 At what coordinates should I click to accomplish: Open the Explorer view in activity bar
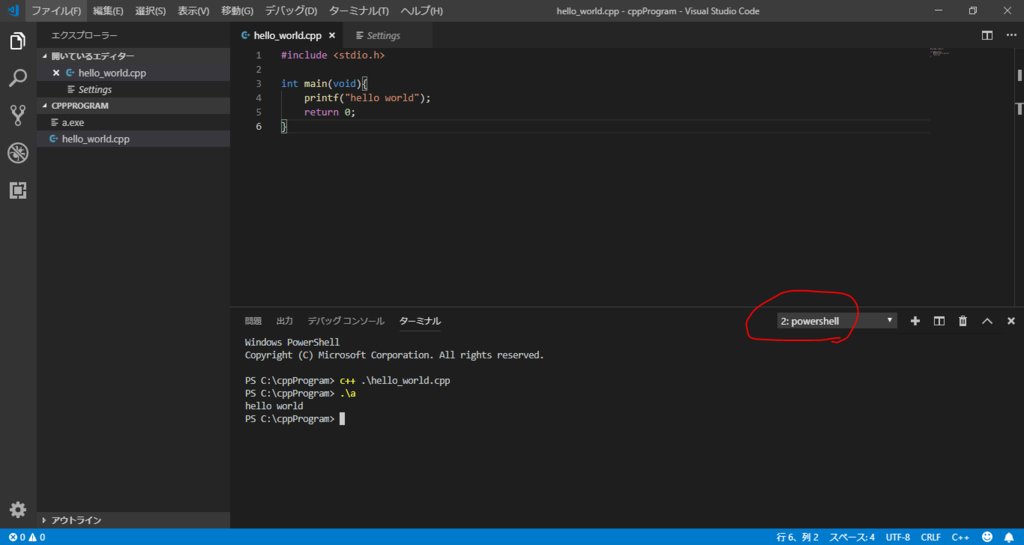point(18,41)
